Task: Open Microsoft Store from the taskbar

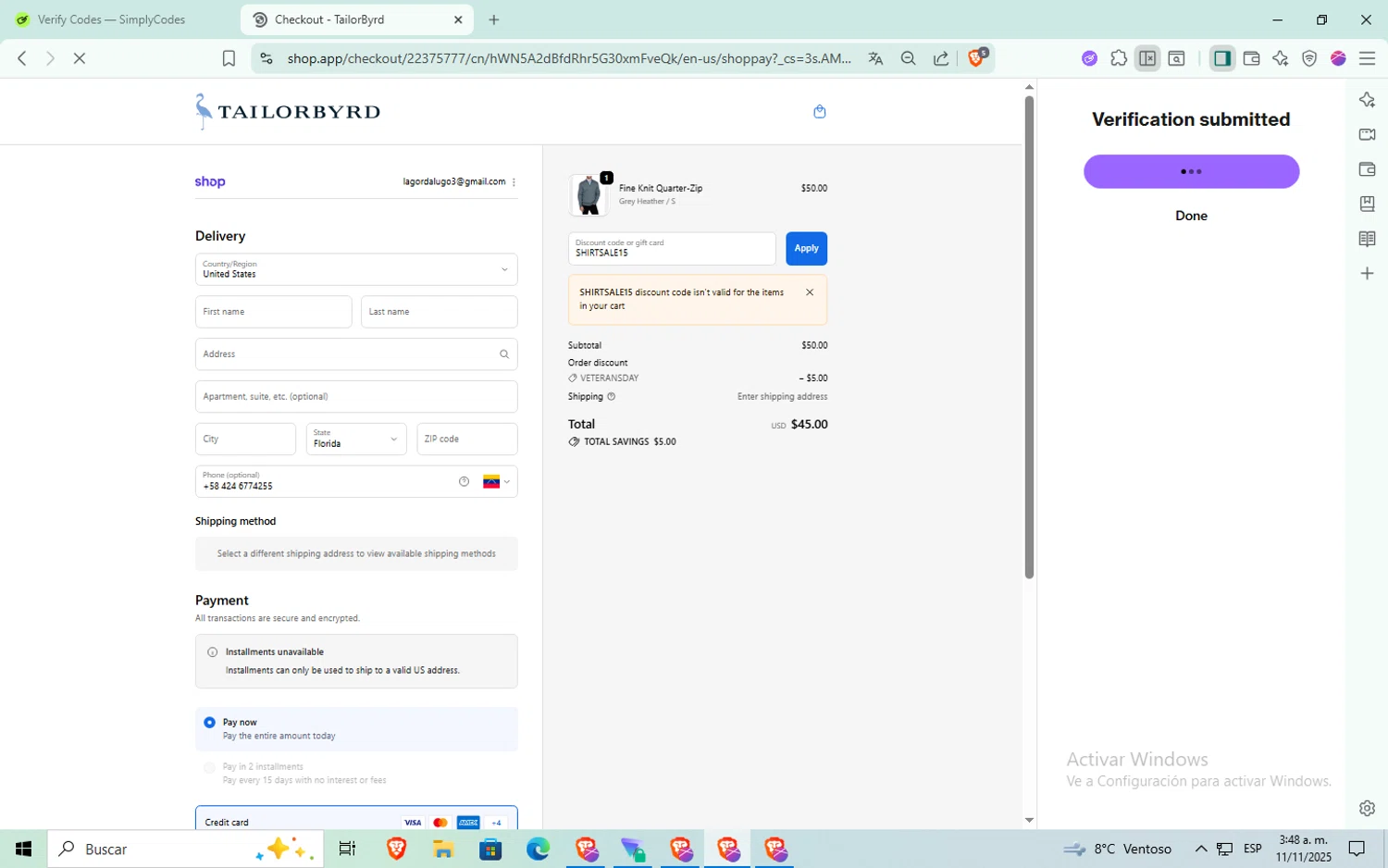Action: pyautogui.click(x=490, y=849)
